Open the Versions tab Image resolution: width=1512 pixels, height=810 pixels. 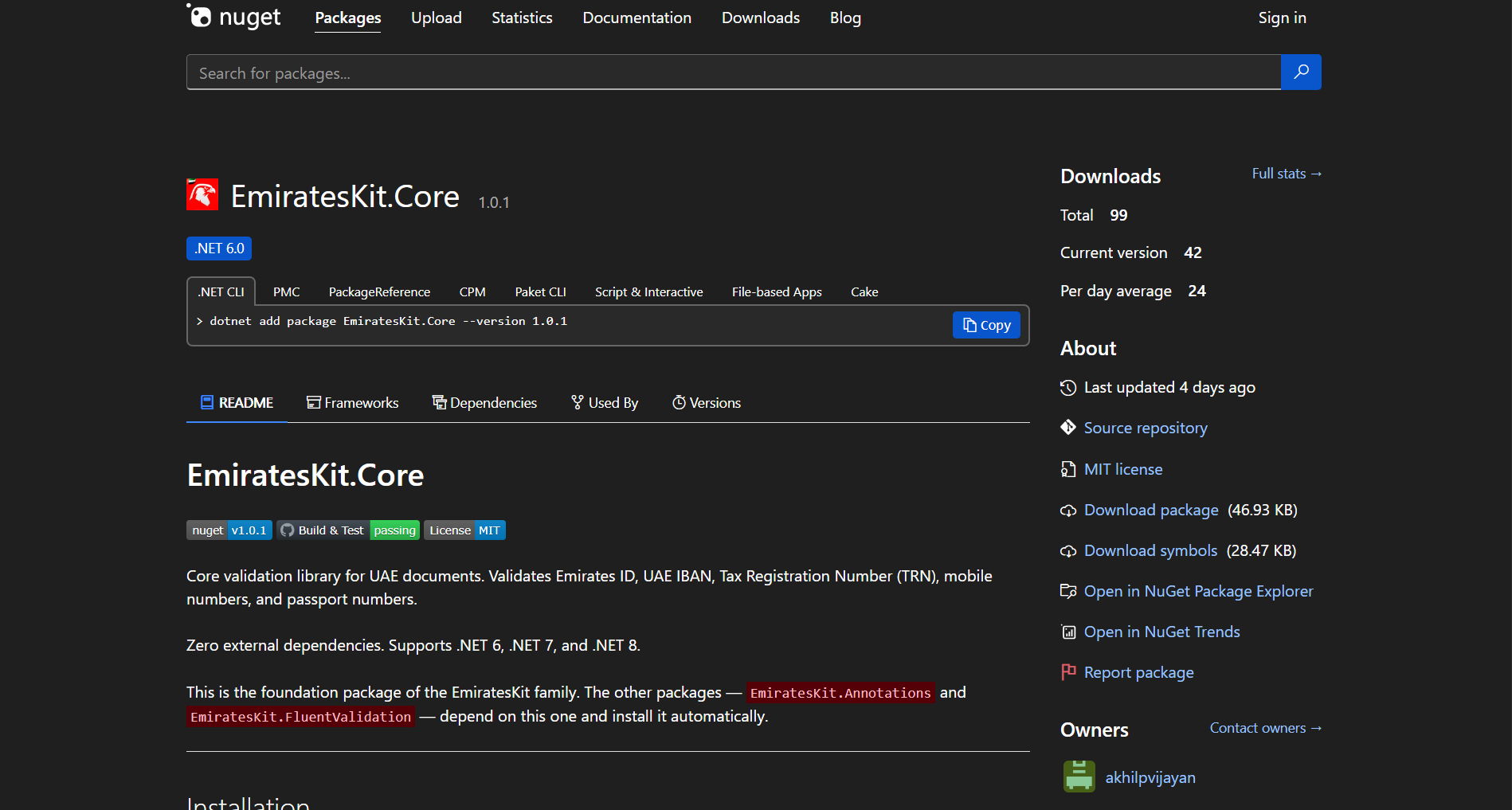[707, 403]
